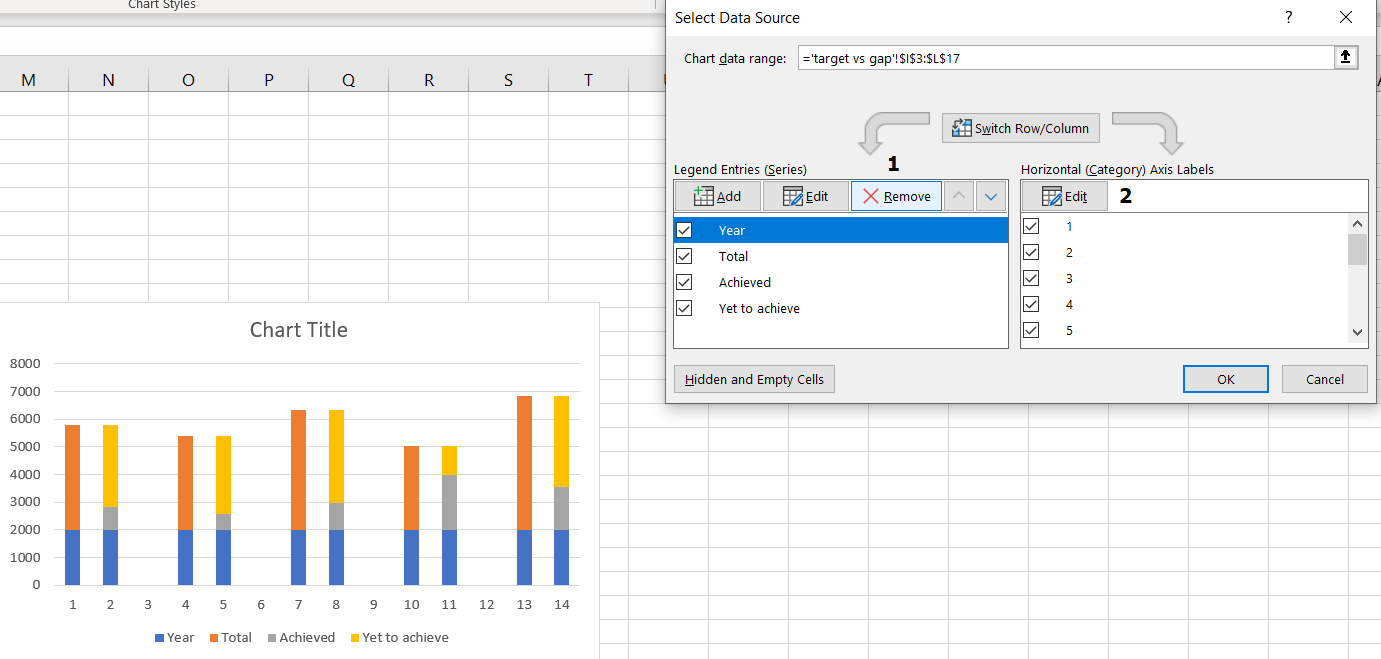Remove the highlighted Year series
This screenshot has height=659, width=1381.
895,195
